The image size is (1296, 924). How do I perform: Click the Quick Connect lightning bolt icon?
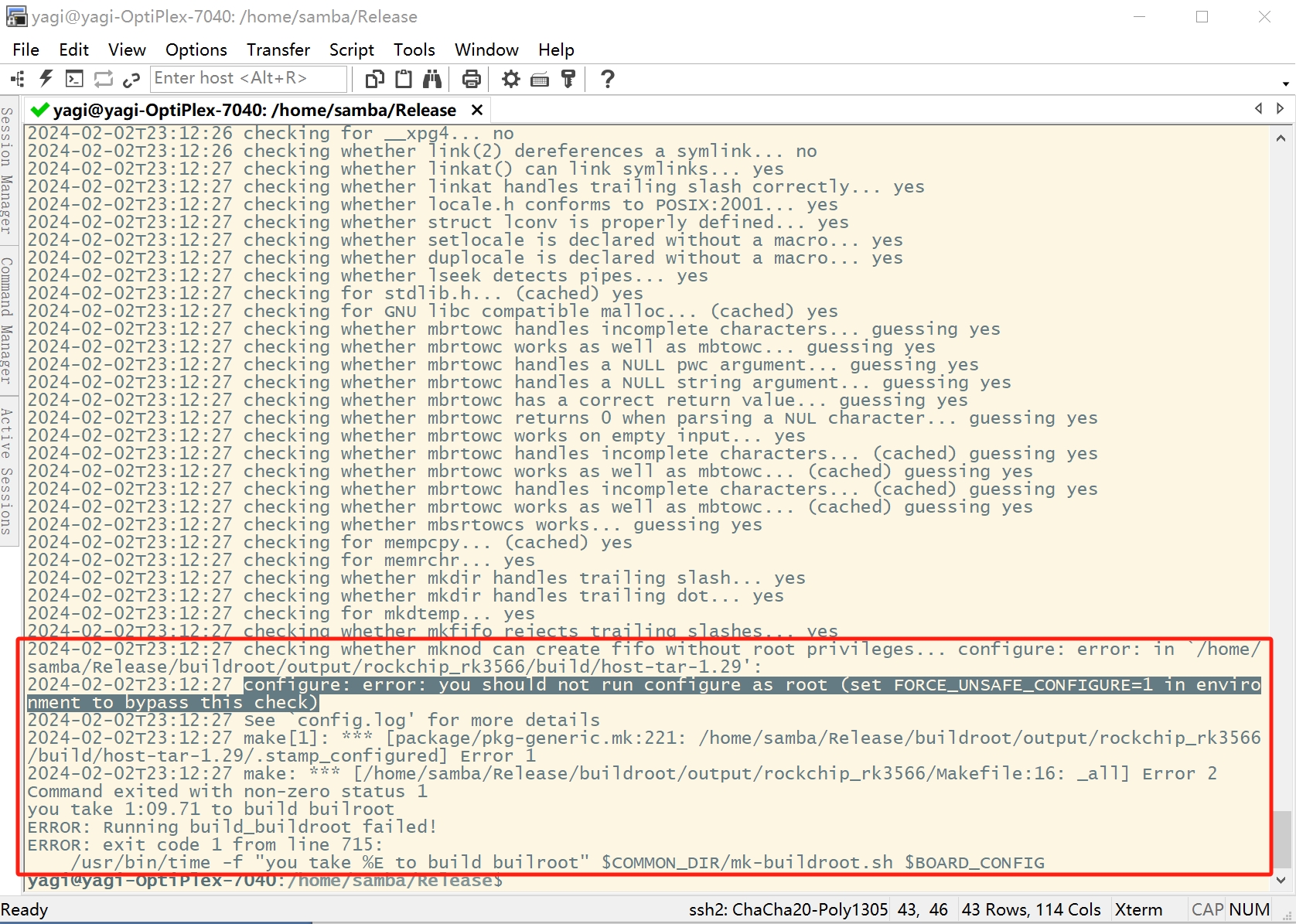46,79
